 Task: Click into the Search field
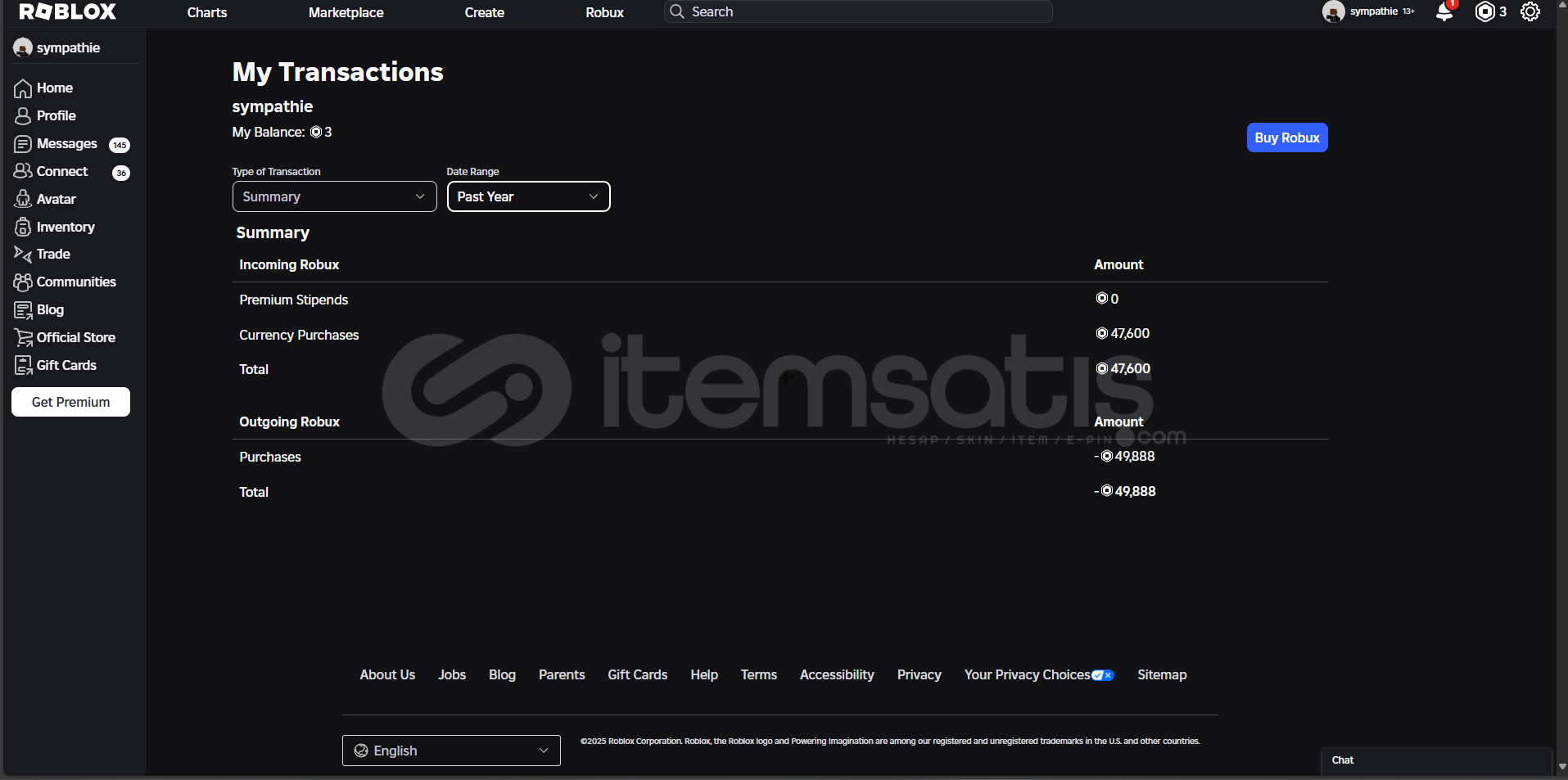tap(858, 11)
